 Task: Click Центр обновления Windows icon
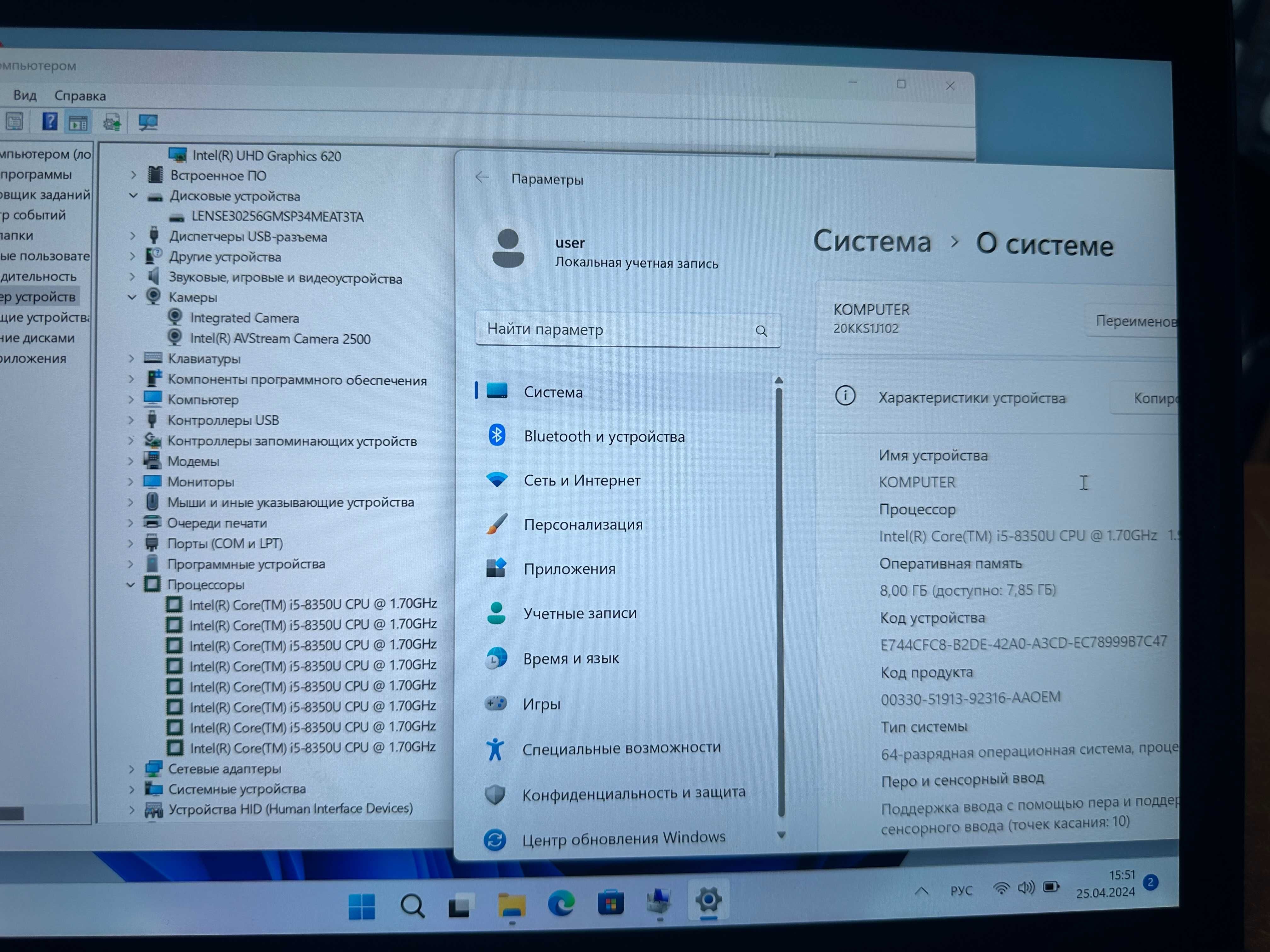click(x=494, y=840)
